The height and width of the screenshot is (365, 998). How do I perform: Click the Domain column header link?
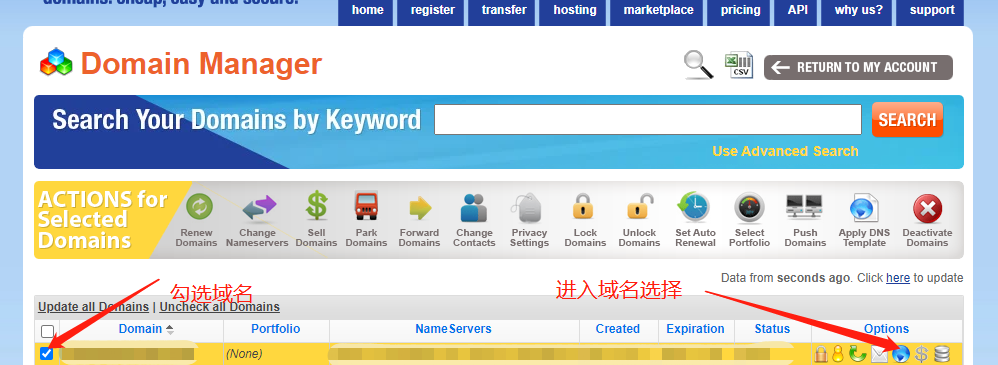point(140,329)
